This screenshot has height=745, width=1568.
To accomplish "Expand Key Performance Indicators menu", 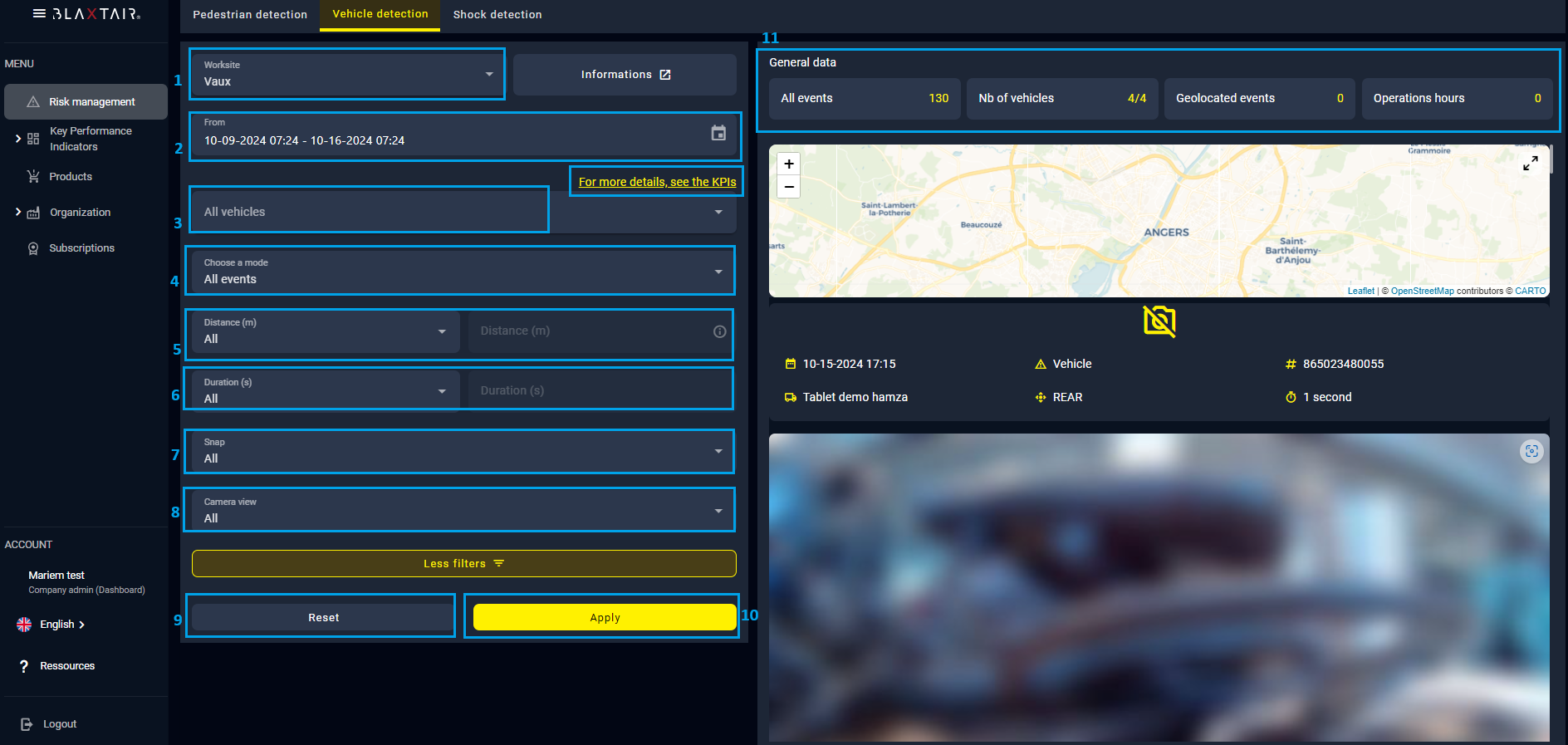I will [18, 139].
